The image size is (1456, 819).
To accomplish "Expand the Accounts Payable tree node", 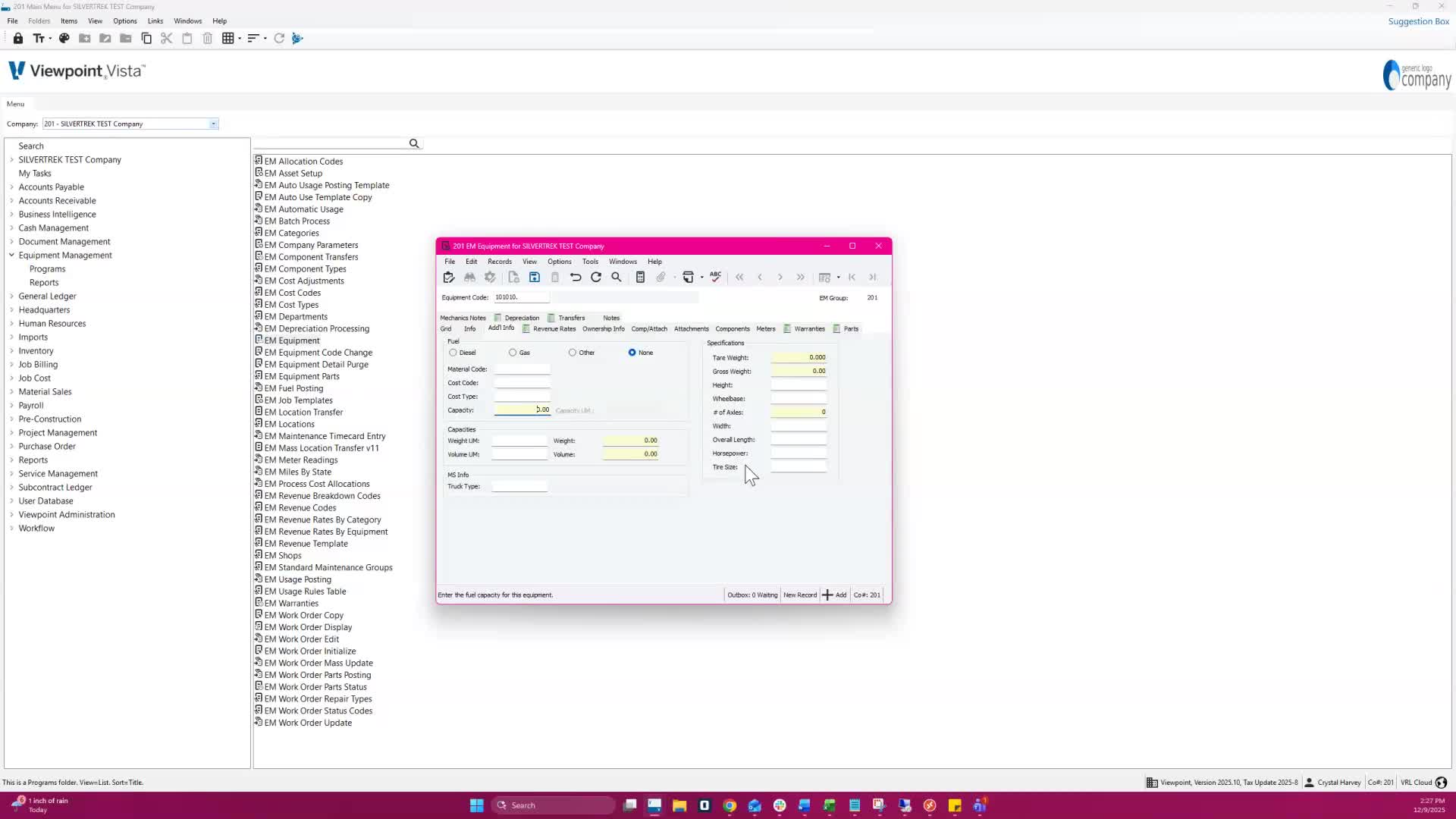I will click(x=11, y=187).
